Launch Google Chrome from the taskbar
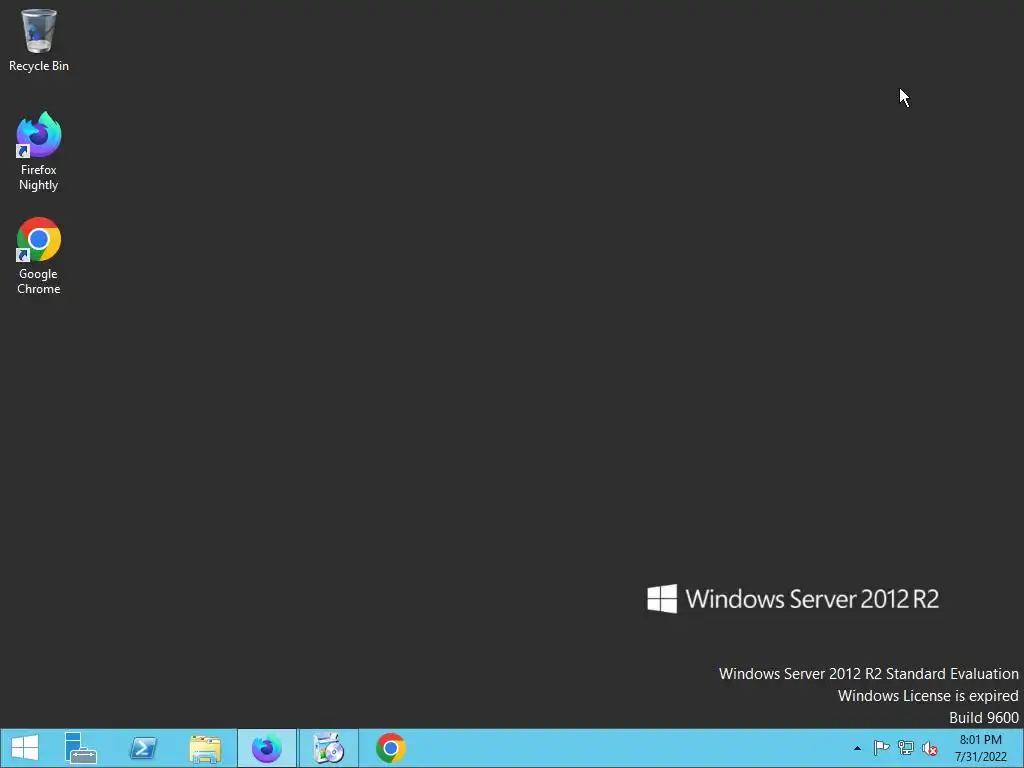Image resolution: width=1024 pixels, height=768 pixels. pos(391,748)
